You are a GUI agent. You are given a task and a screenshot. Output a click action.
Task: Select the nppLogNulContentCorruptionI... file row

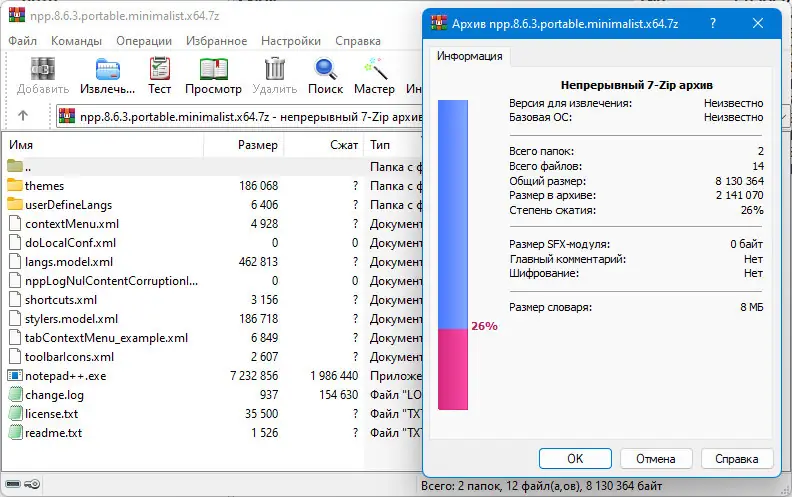212,281
